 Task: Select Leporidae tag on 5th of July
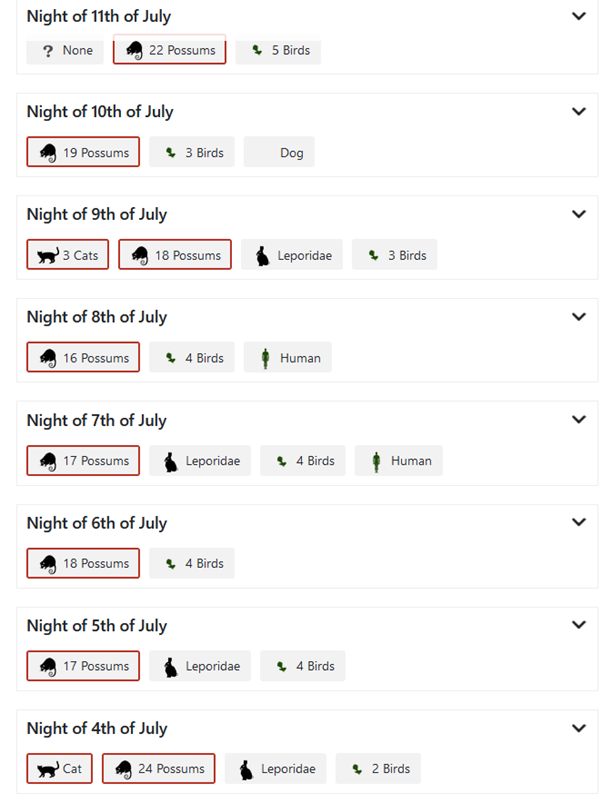200,666
